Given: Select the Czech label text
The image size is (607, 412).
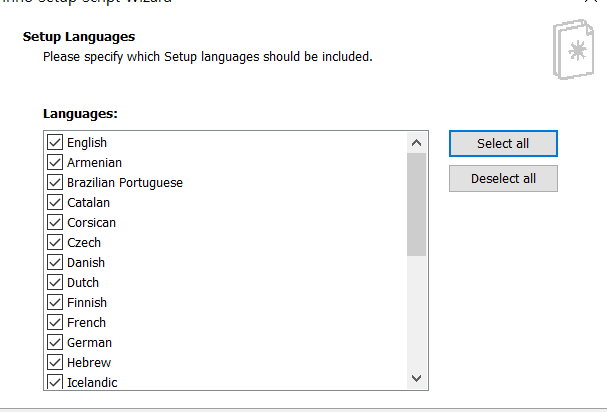Looking at the screenshot, I should [84, 243].
